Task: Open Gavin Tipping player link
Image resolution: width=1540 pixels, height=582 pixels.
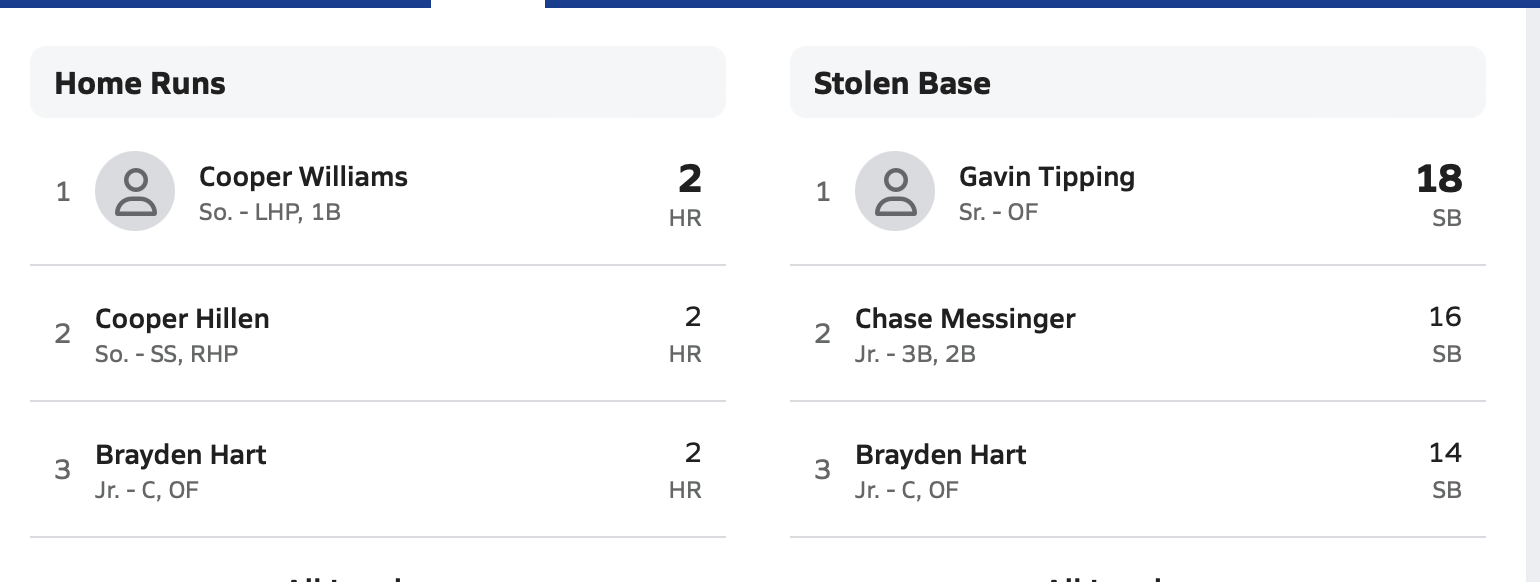Action: coord(1046,177)
